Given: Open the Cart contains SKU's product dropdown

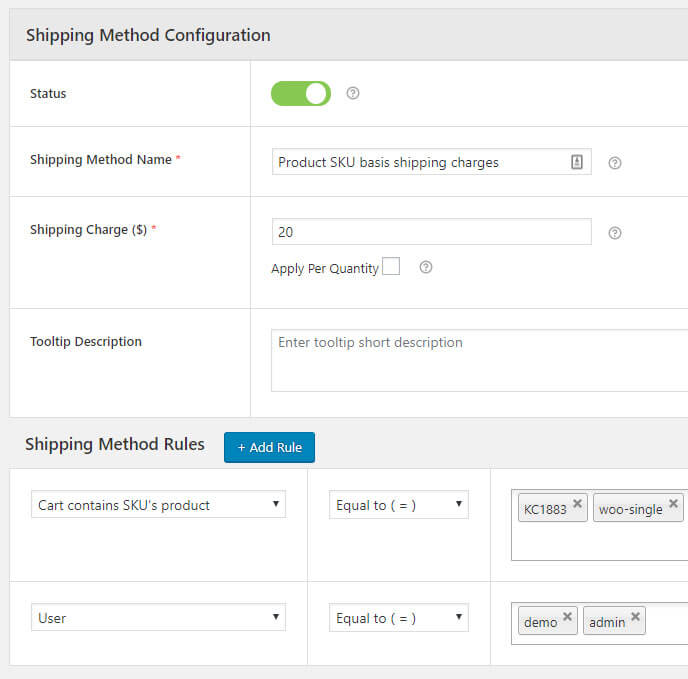Looking at the screenshot, I should pos(158,505).
